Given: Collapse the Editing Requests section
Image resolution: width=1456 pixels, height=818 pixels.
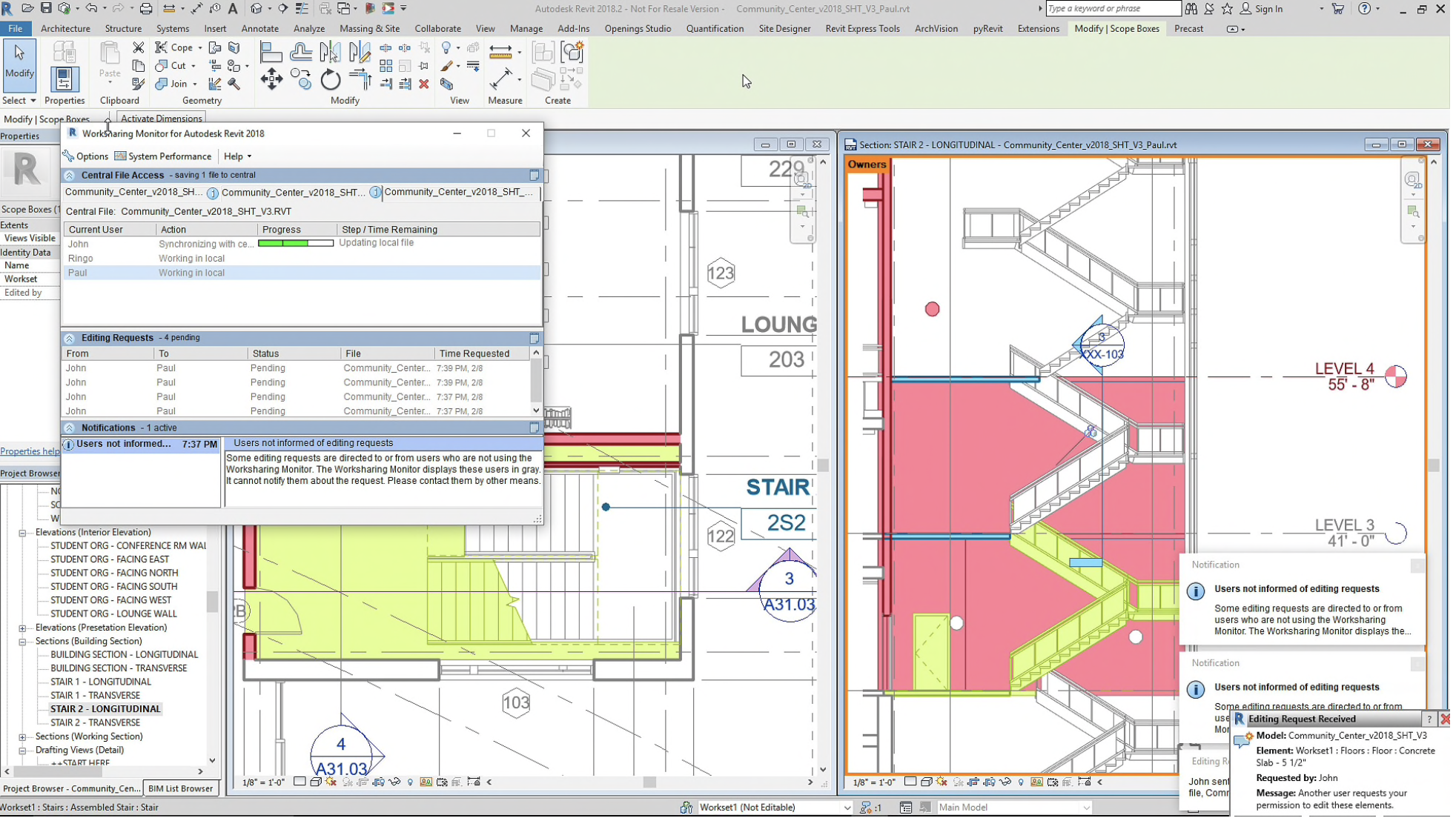Looking at the screenshot, I should (69, 338).
